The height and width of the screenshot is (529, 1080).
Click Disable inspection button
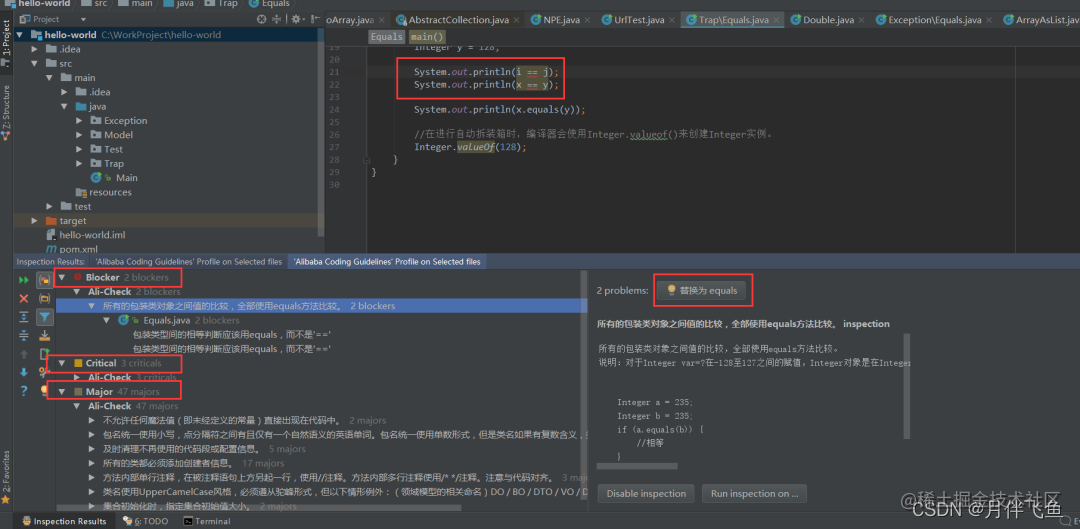tap(646, 493)
